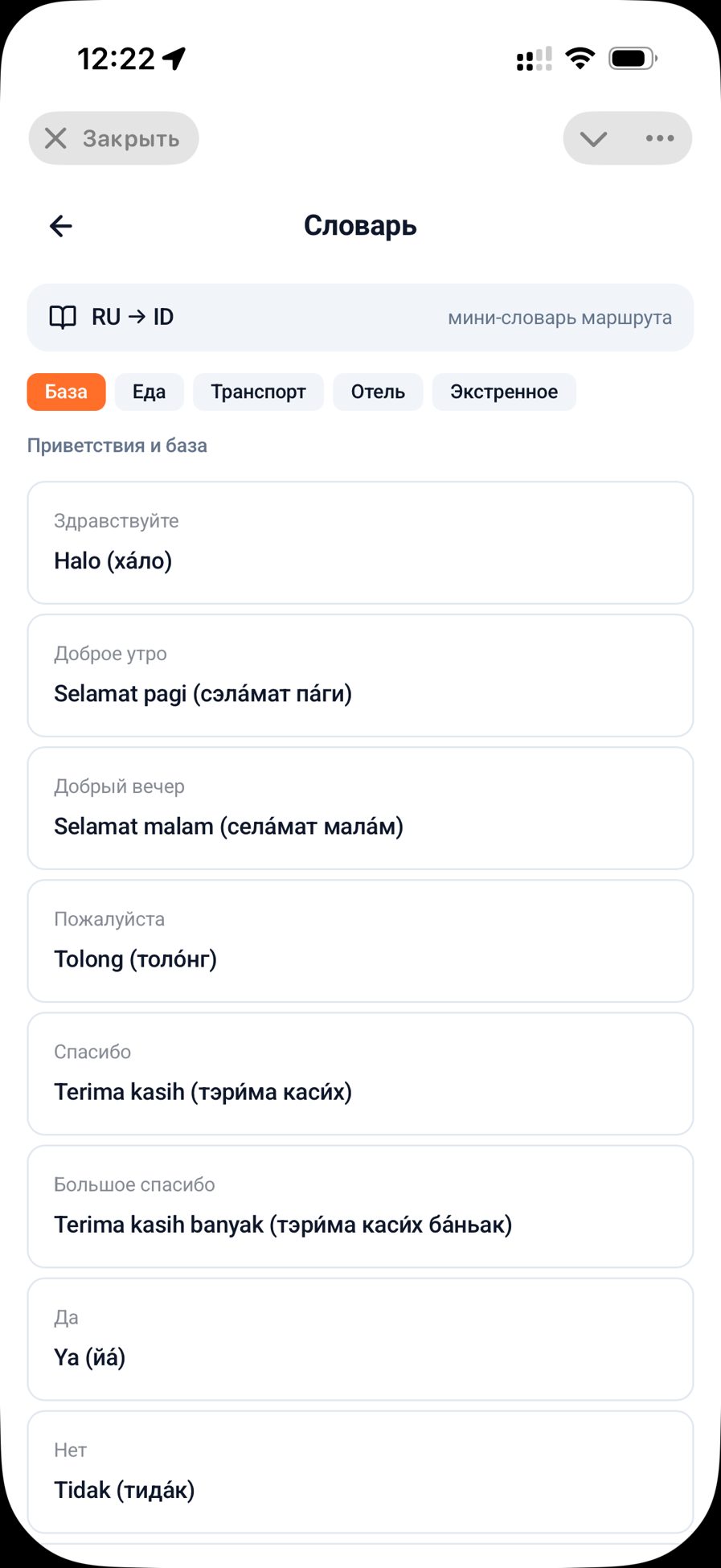The height and width of the screenshot is (1568, 721).
Task: Tap the Tolong (толо́нг) card
Action: pyautogui.click(x=360, y=941)
